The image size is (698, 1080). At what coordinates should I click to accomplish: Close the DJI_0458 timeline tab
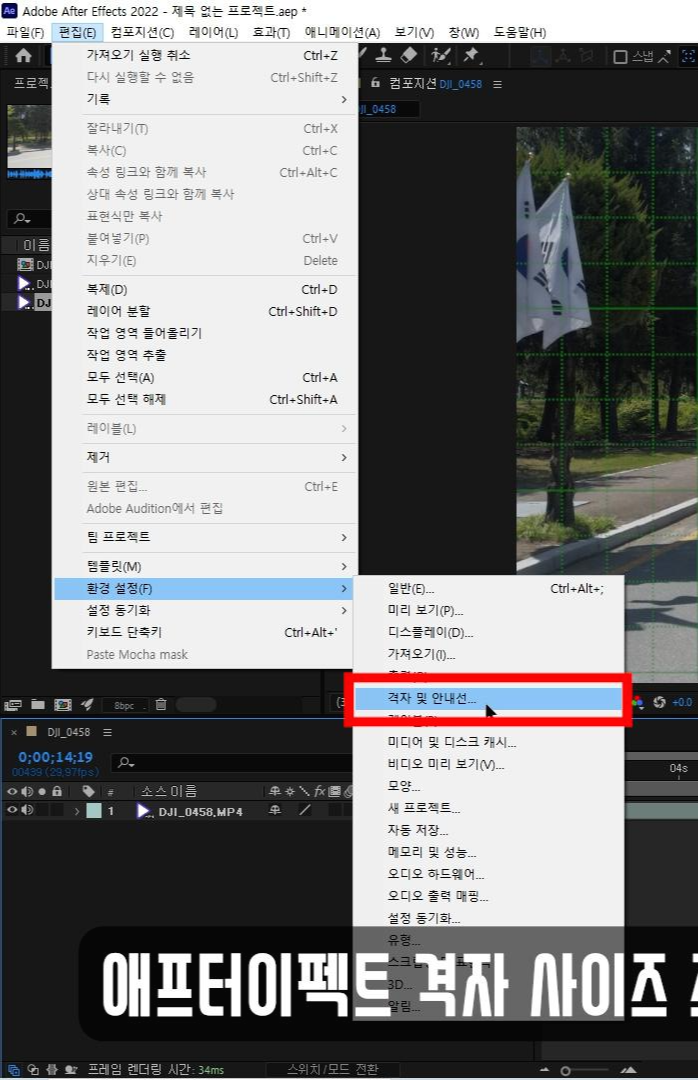pyautogui.click(x=14, y=732)
